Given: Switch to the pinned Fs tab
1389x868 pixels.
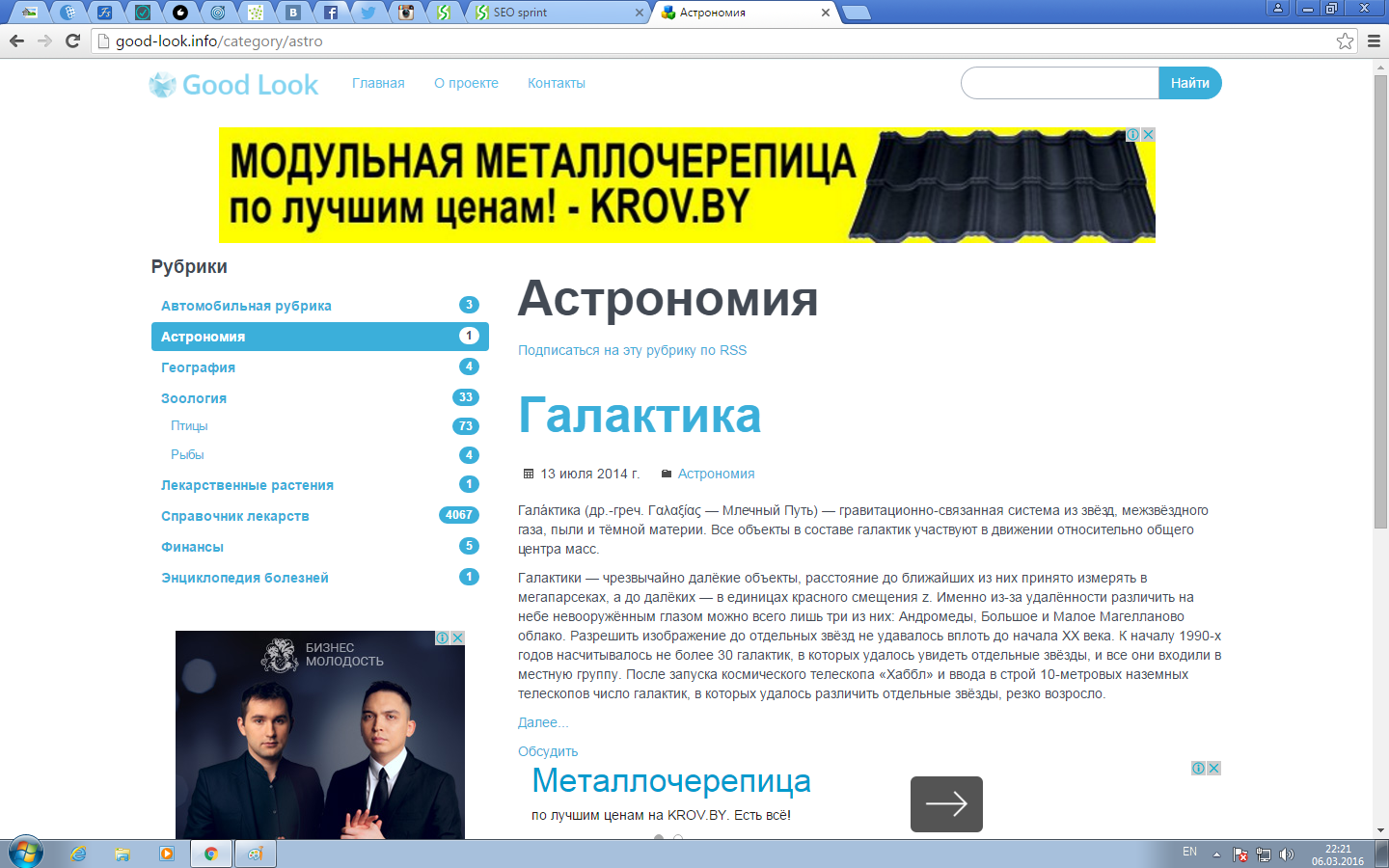Looking at the screenshot, I should click(105, 13).
